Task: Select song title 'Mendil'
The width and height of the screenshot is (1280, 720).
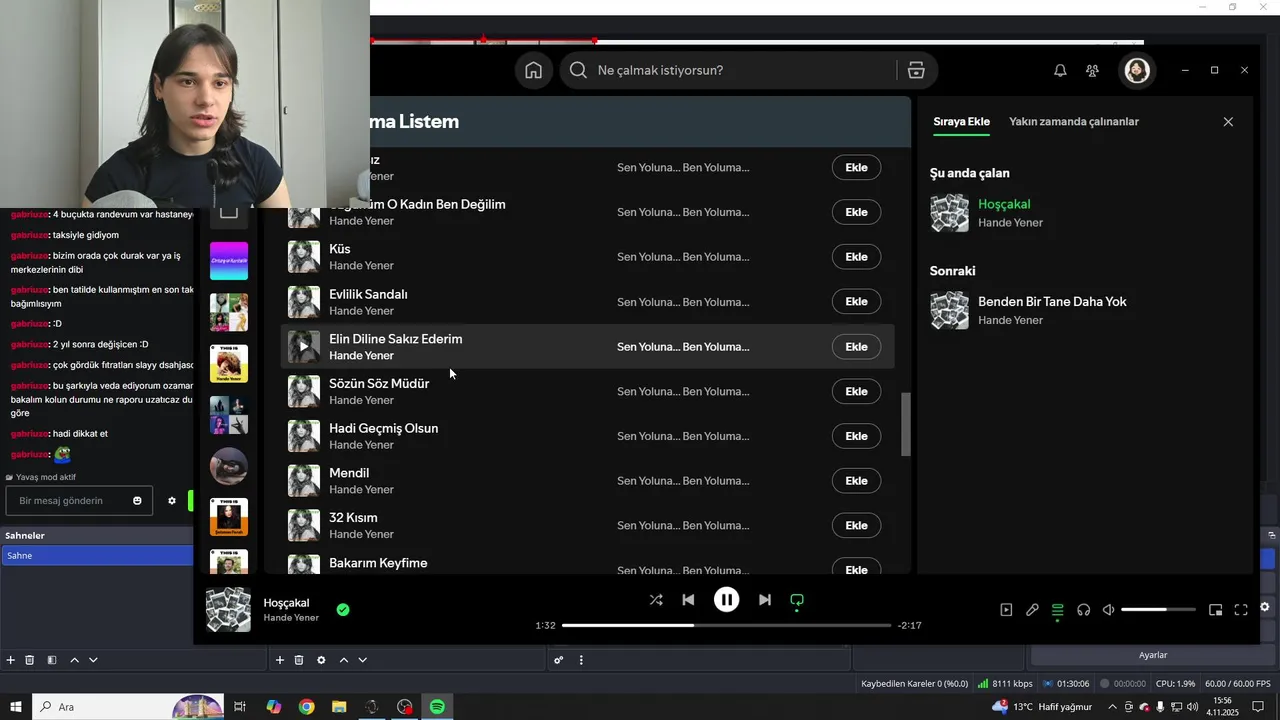Action: pos(349,473)
